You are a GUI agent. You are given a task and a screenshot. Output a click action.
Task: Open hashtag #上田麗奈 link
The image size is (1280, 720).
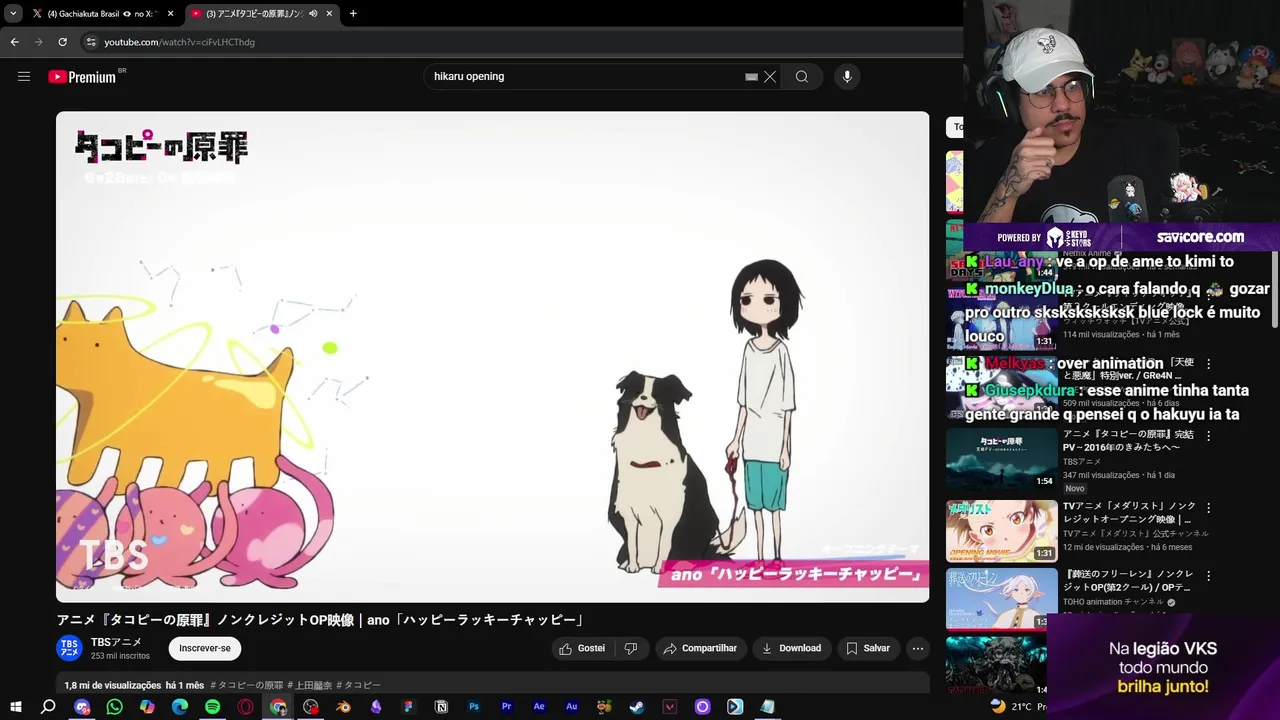(x=310, y=685)
